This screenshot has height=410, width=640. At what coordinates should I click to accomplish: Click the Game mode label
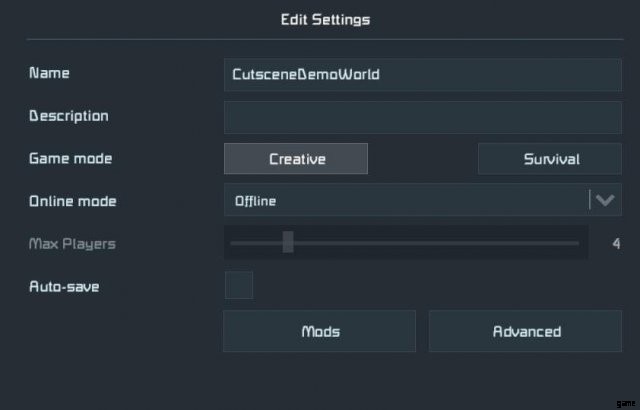(71, 158)
